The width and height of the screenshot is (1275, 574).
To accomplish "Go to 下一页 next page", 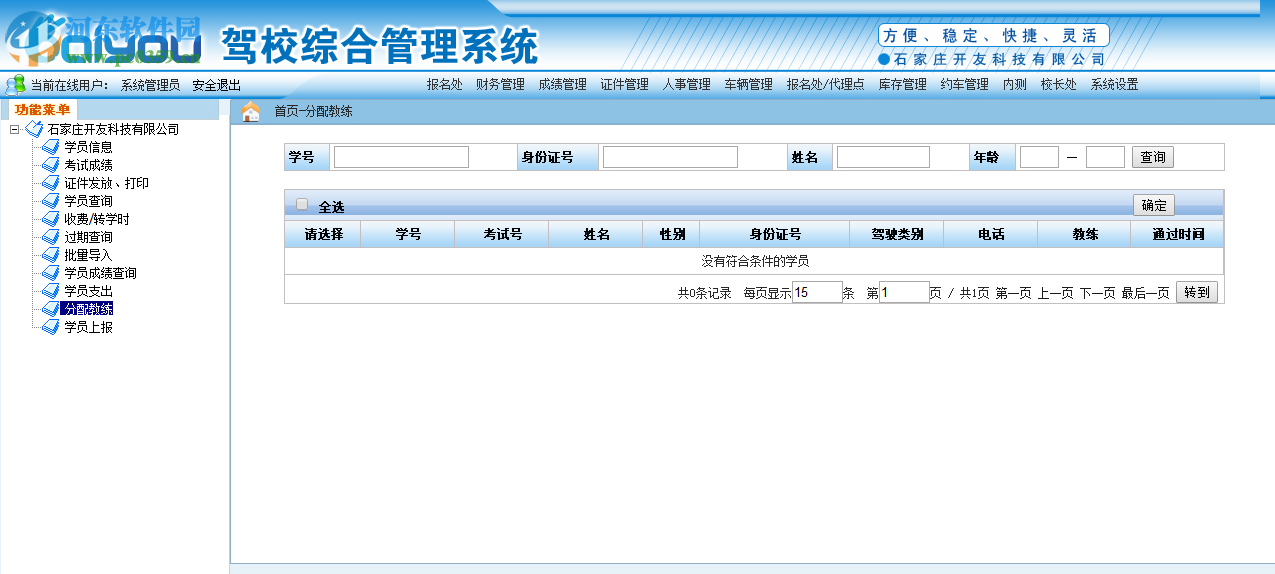I will [x=1097, y=293].
